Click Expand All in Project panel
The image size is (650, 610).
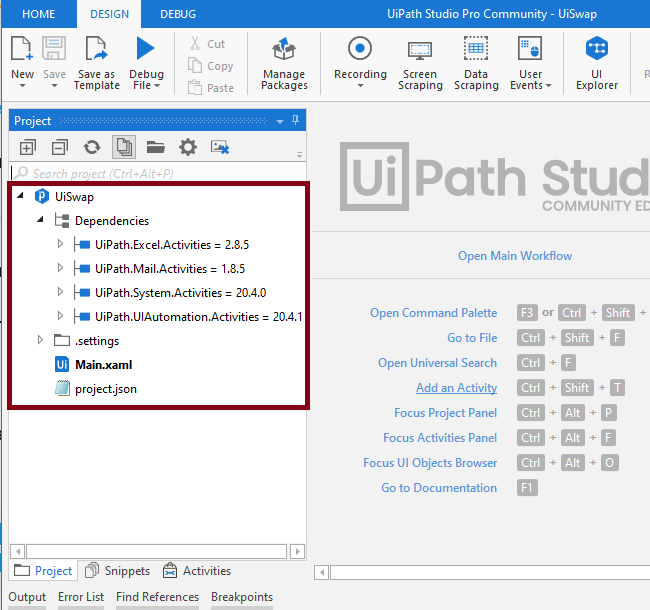coord(28,147)
